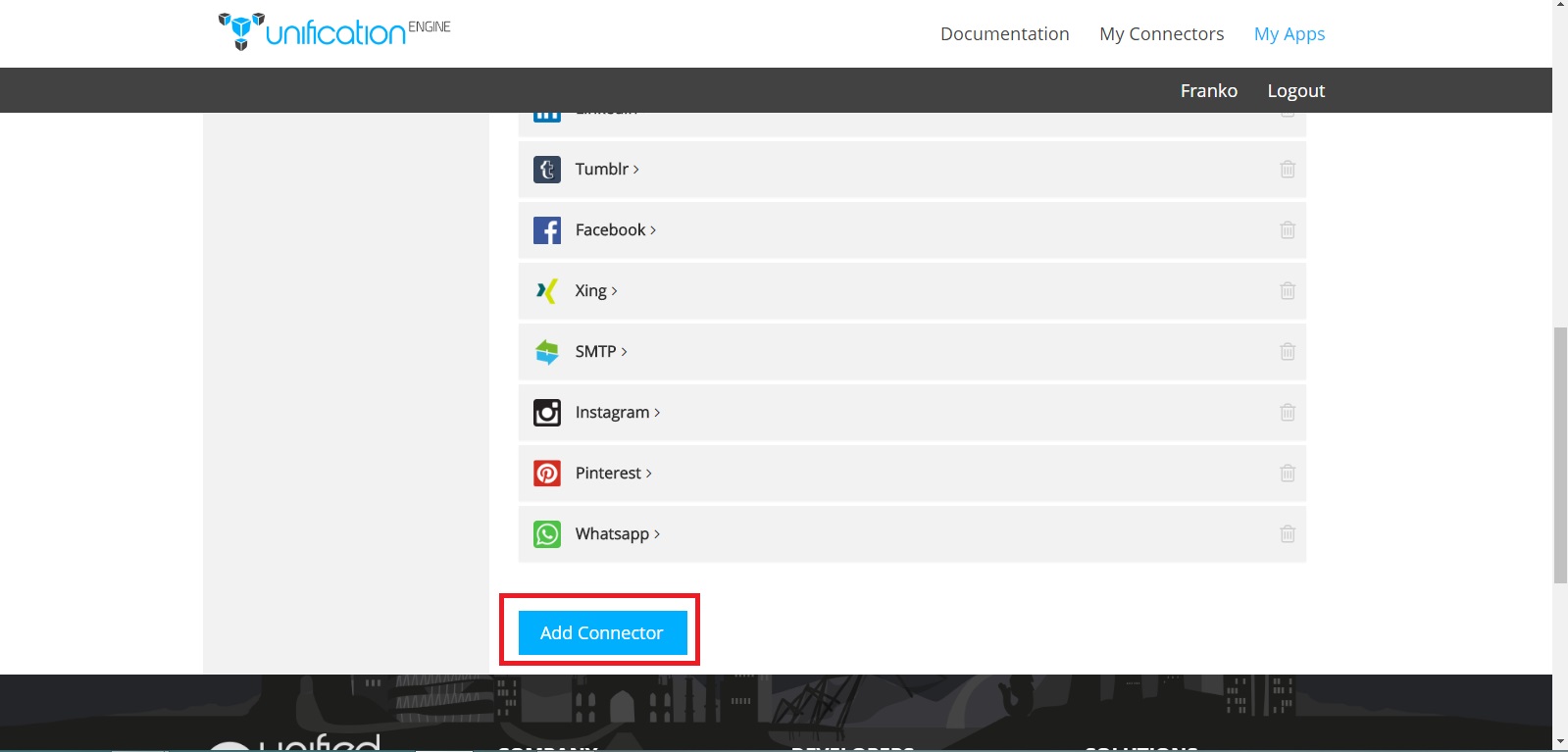Select the Whatsapp connector name
The height and width of the screenshot is (752, 1568).
click(x=612, y=534)
